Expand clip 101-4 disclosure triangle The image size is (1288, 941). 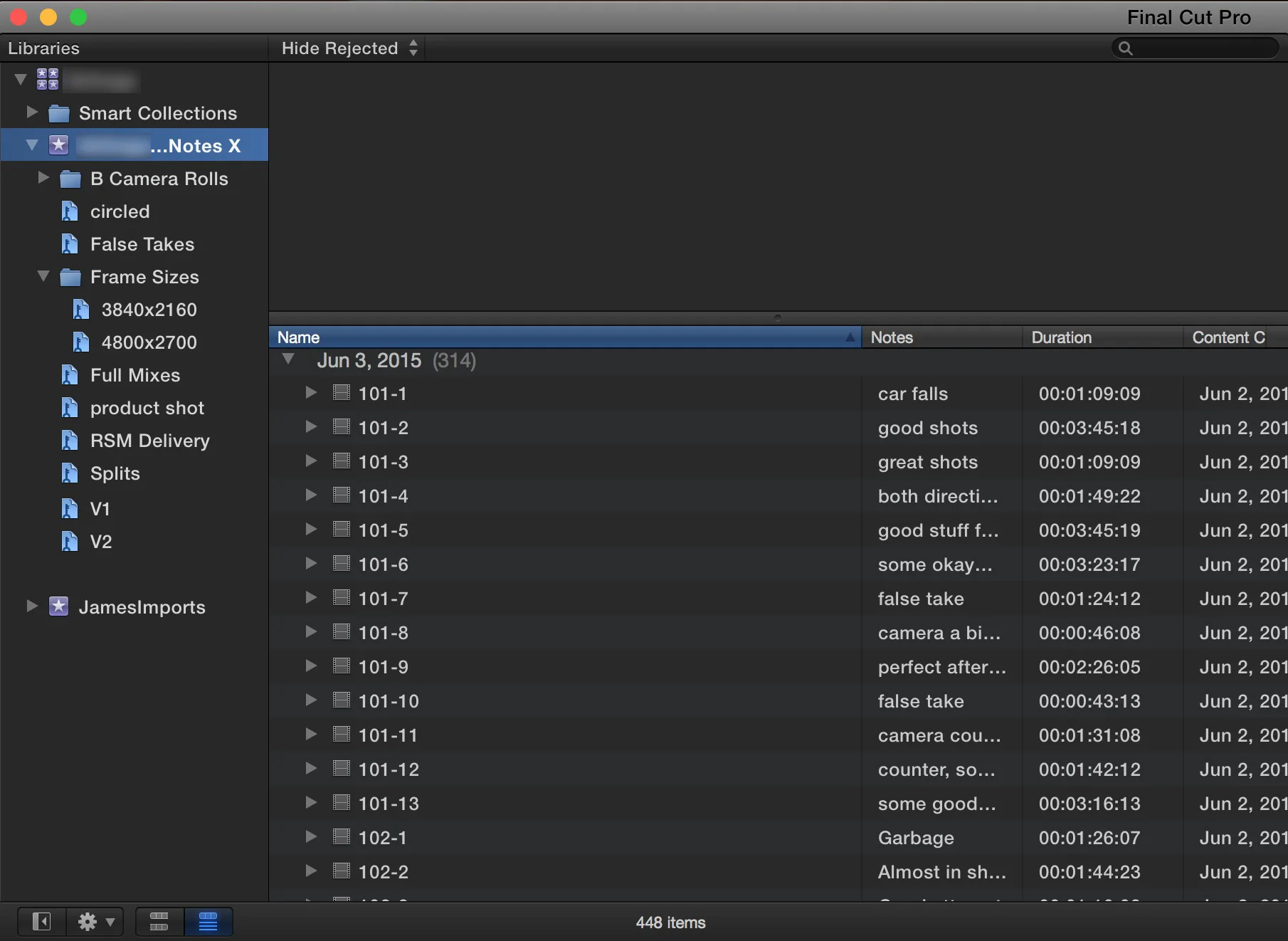coord(311,495)
